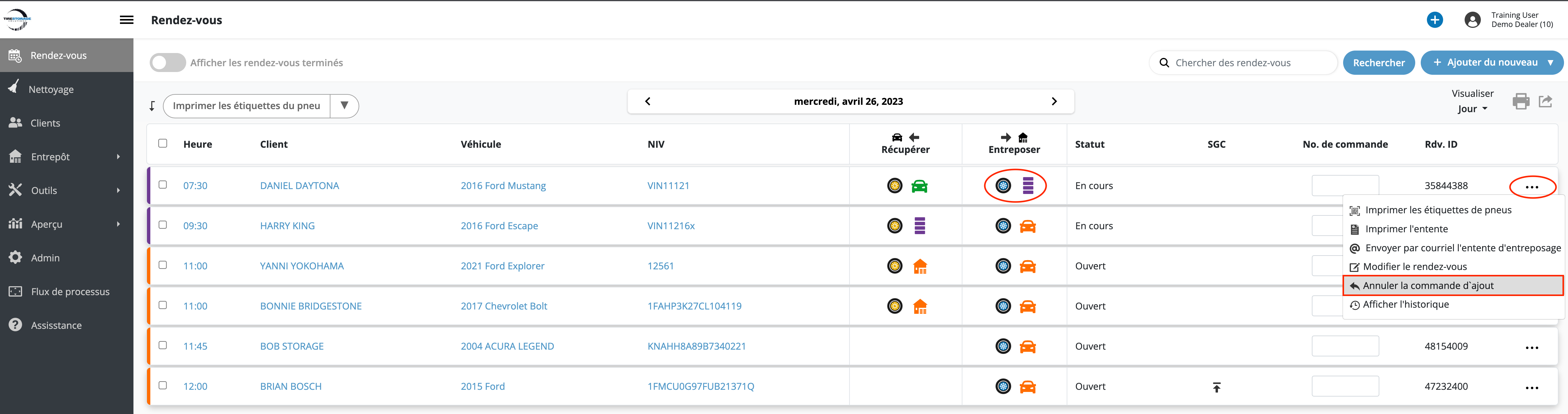
Task: Open the DANIEL DAYTONA client link
Action: (x=299, y=186)
